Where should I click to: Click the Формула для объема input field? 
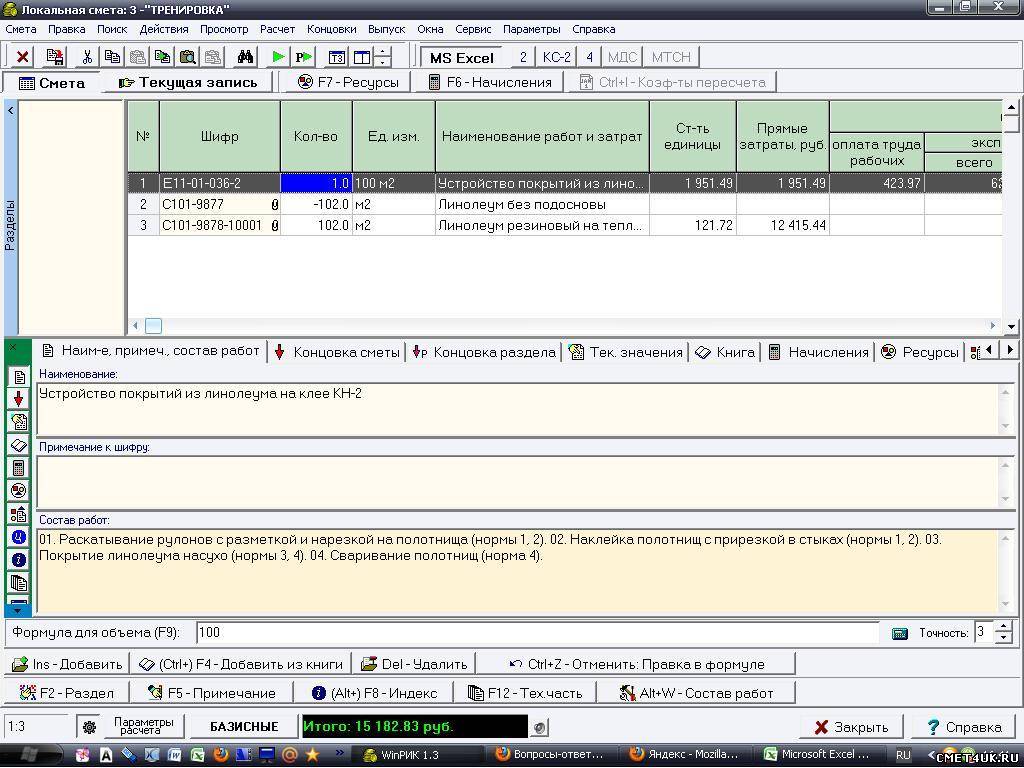pos(538,633)
